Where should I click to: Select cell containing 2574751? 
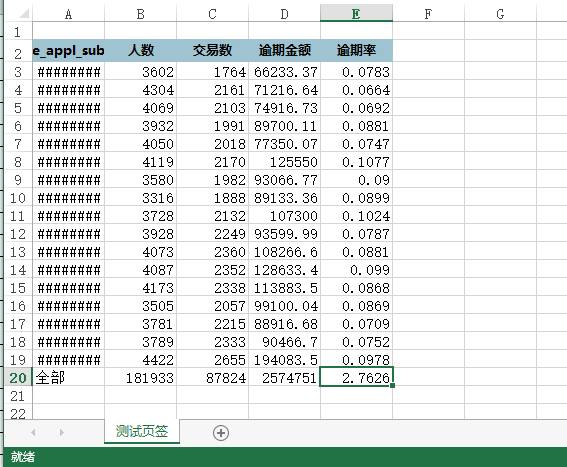[285, 377]
